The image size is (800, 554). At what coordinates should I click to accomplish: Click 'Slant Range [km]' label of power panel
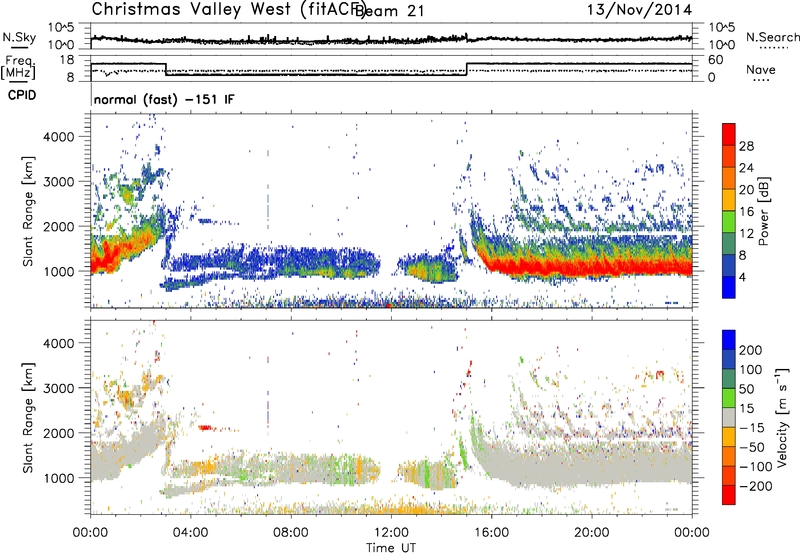pyautogui.click(x=28, y=211)
